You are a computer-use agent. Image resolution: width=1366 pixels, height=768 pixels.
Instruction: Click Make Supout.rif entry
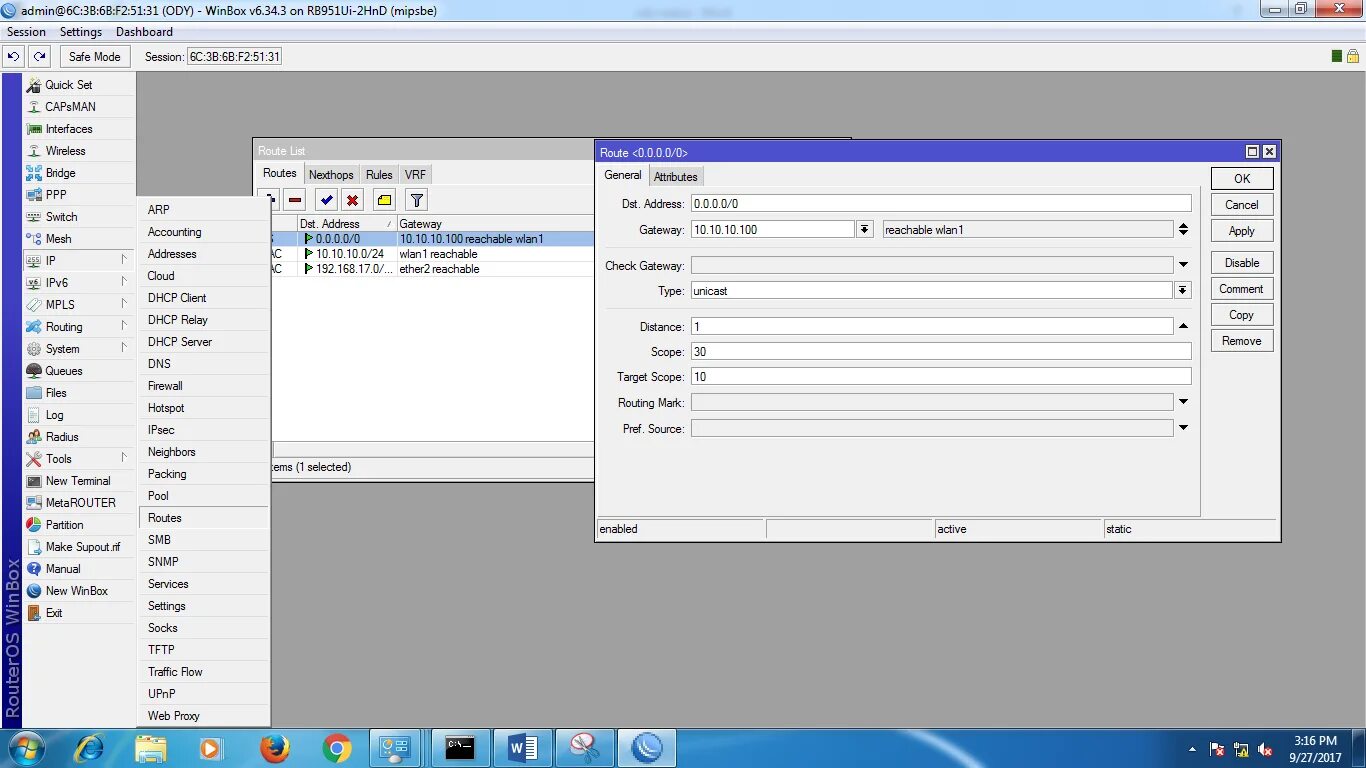[x=78, y=547]
